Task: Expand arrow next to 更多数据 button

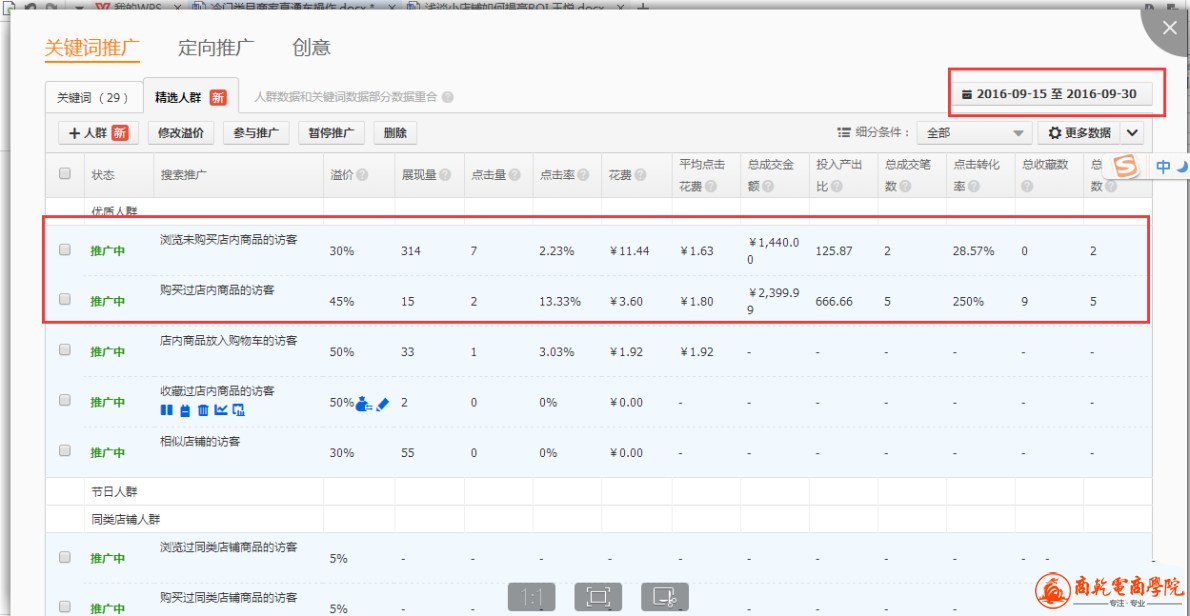Action: point(1132,133)
